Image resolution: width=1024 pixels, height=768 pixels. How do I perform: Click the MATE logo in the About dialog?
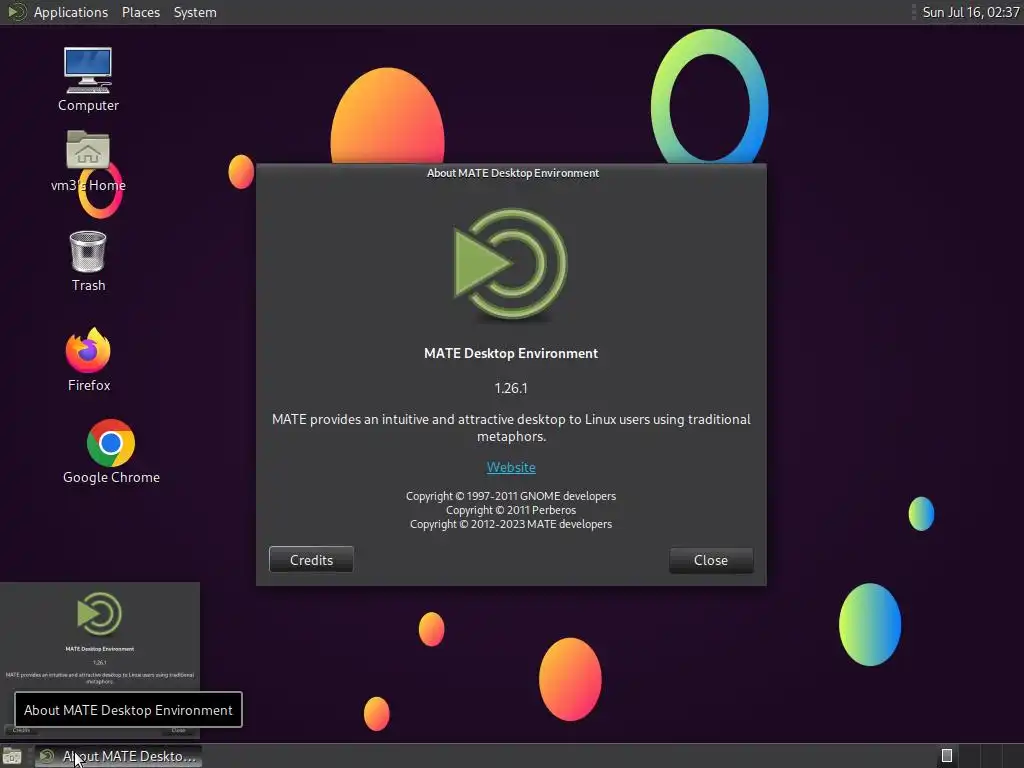point(511,264)
